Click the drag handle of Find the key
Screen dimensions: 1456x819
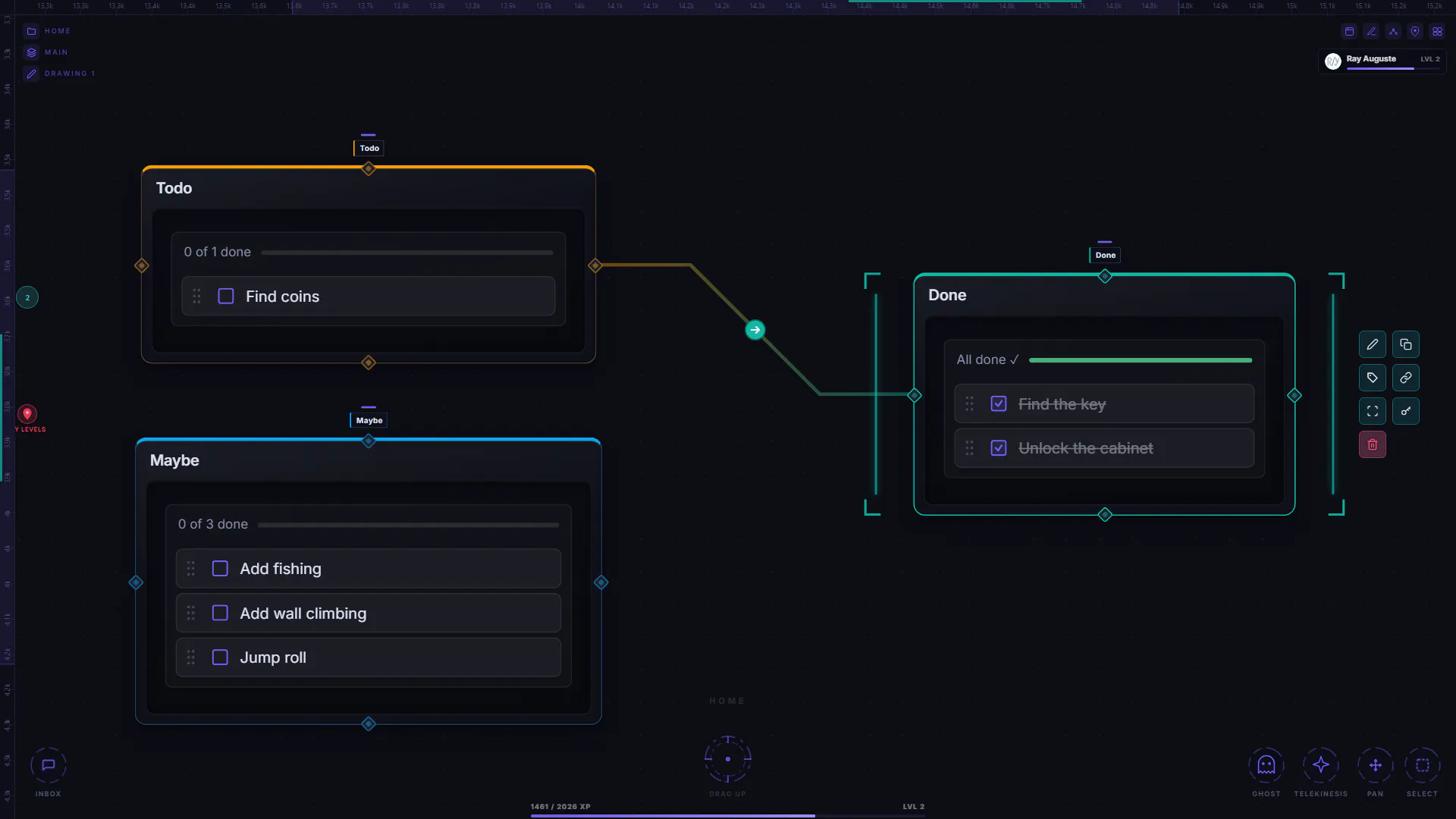coord(969,404)
